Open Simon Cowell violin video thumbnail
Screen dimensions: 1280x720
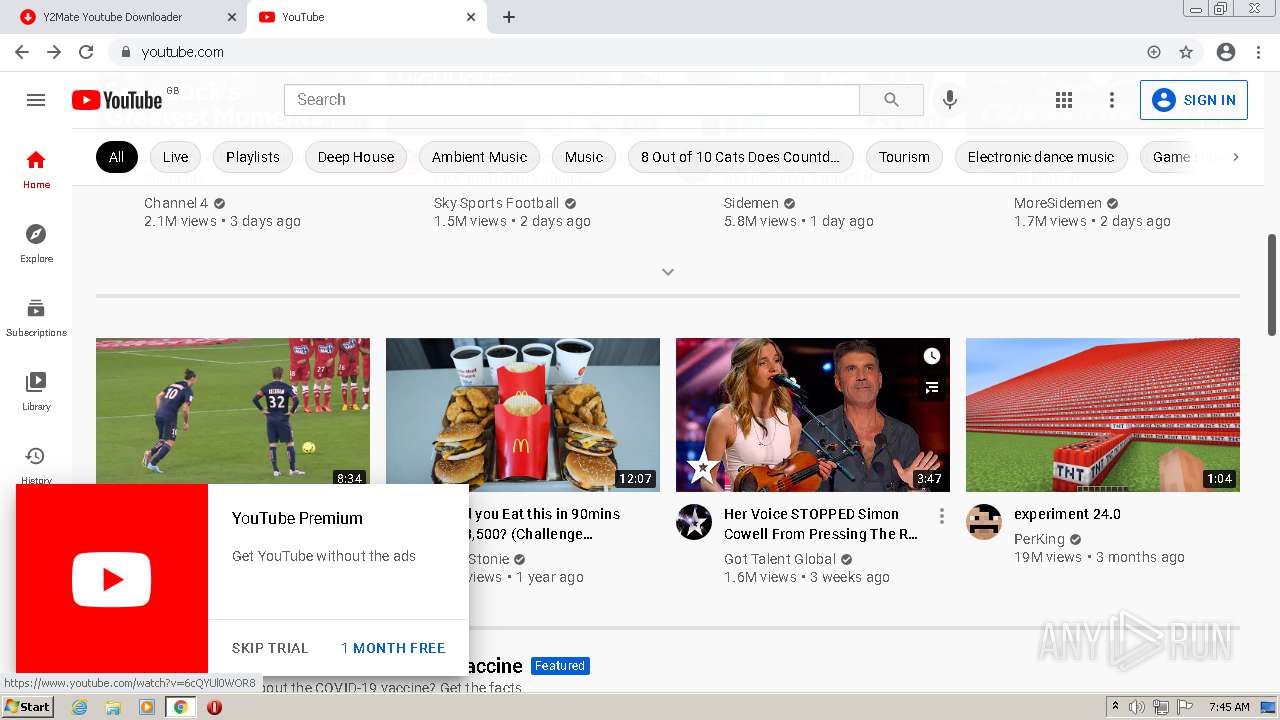click(x=813, y=415)
